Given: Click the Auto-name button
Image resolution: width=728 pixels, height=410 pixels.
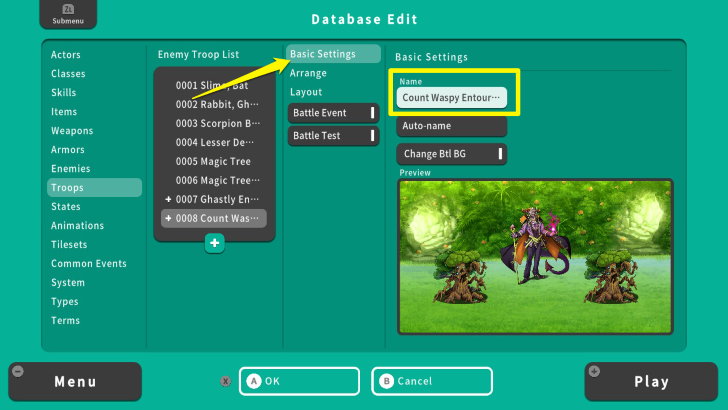Looking at the screenshot, I should point(451,126).
